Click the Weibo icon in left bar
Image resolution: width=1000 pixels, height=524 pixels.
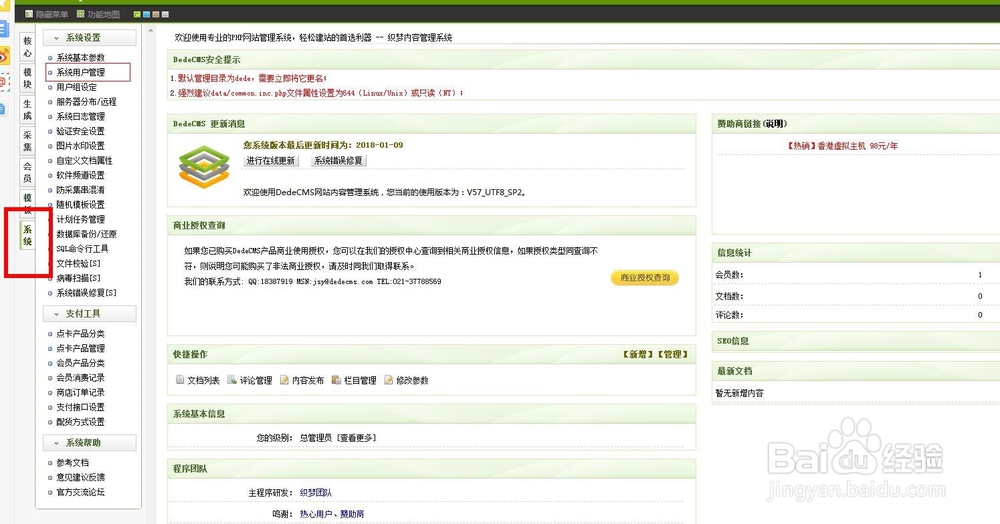coord(4,56)
